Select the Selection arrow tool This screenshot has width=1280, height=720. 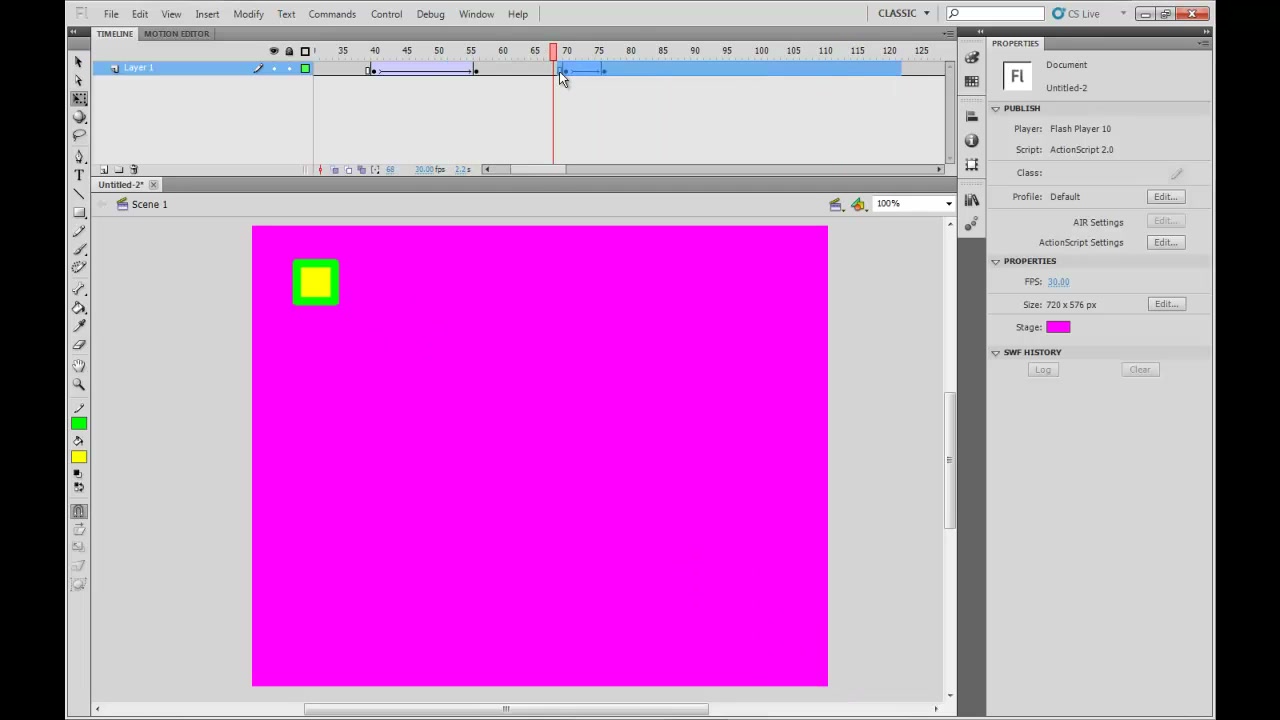point(79,62)
